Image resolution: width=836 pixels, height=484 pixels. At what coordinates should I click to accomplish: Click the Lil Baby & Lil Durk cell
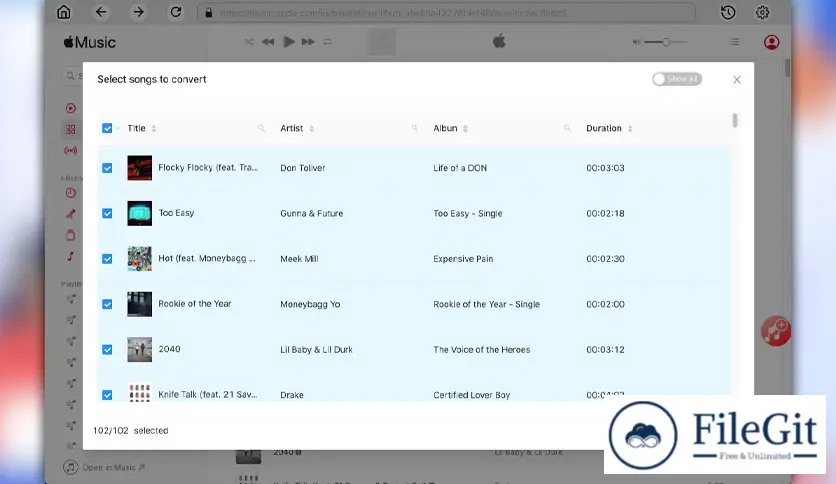[316, 350]
